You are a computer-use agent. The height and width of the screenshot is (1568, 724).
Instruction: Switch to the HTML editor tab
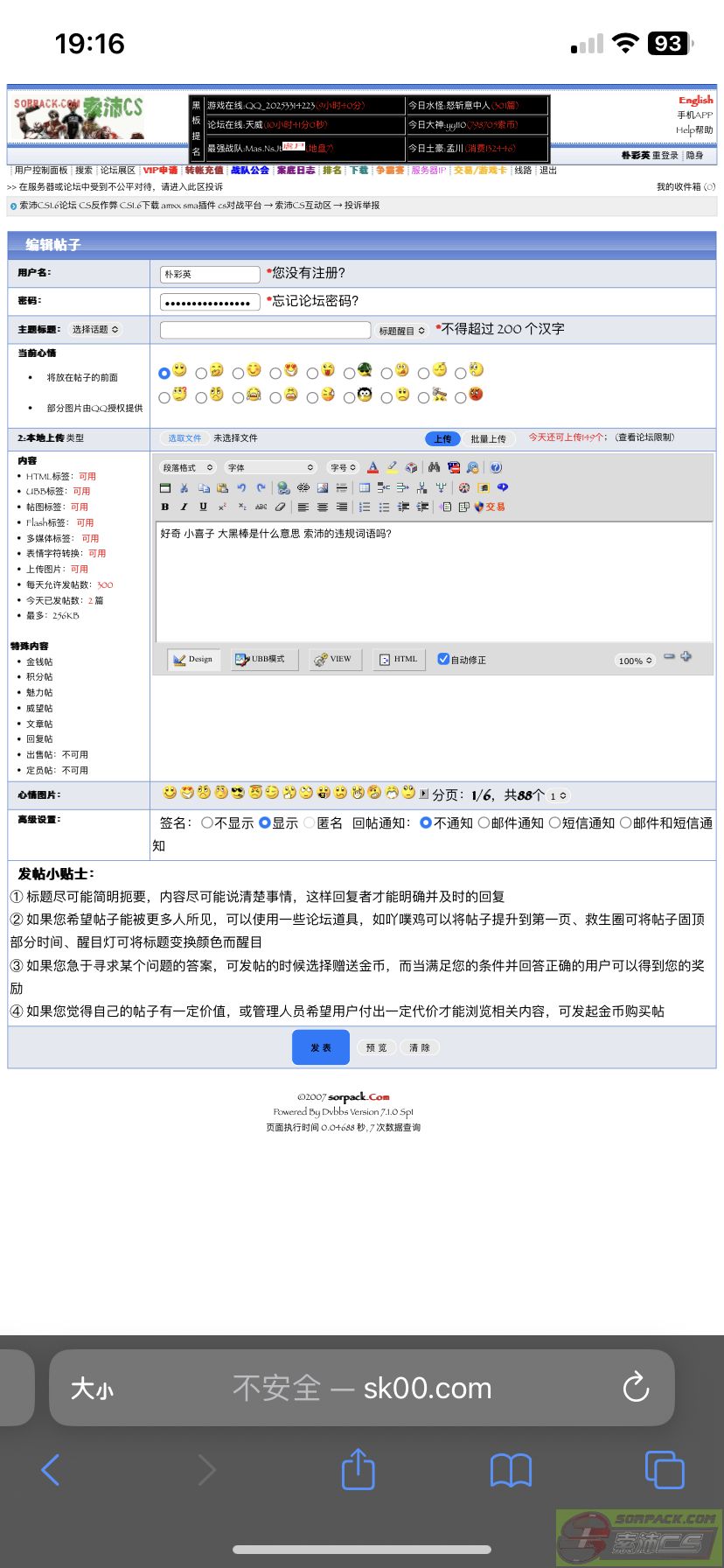pos(397,659)
